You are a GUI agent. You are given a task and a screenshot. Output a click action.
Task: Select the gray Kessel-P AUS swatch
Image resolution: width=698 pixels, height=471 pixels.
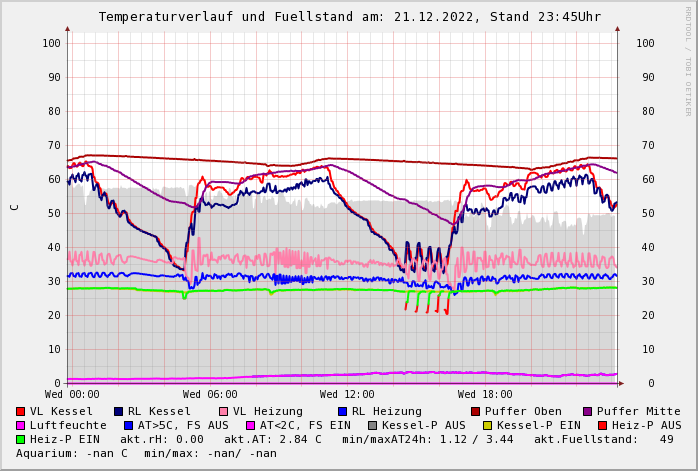click(x=373, y=425)
